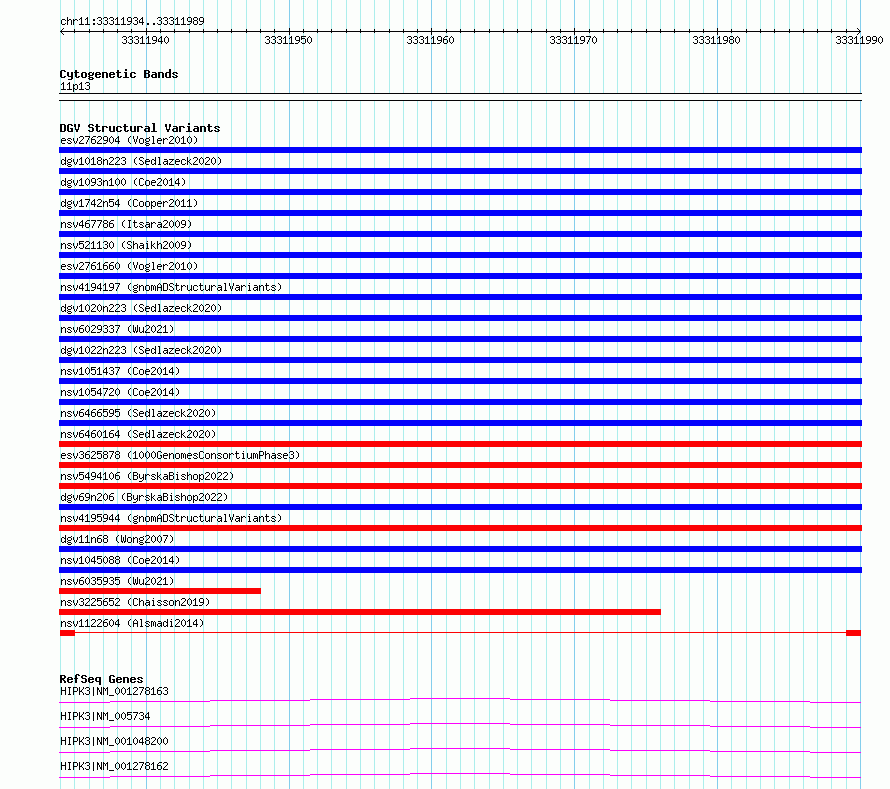
Task: Select ruler position 33311970
Action: pyautogui.click(x=573, y=40)
